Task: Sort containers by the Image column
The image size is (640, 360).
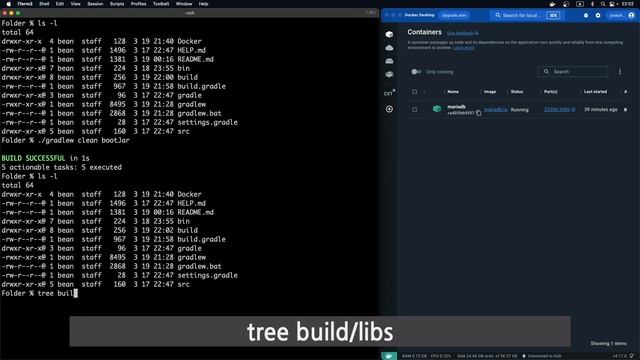Action: point(490,92)
